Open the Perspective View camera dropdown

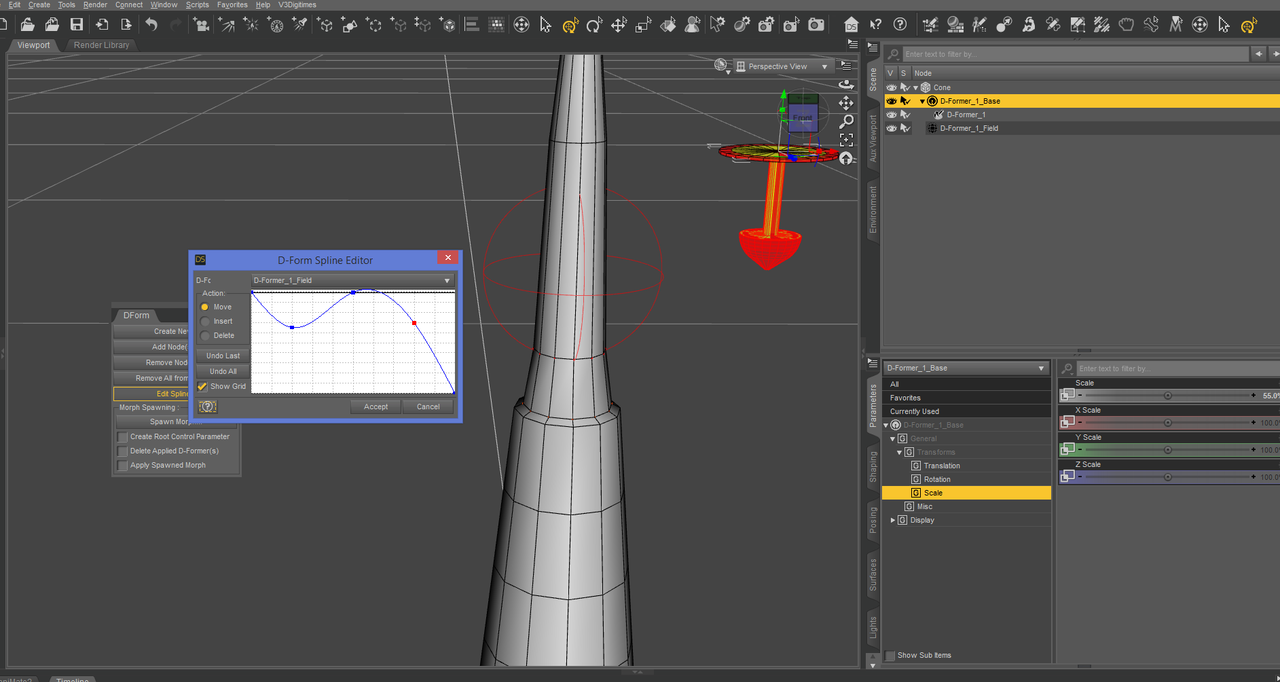coord(783,66)
